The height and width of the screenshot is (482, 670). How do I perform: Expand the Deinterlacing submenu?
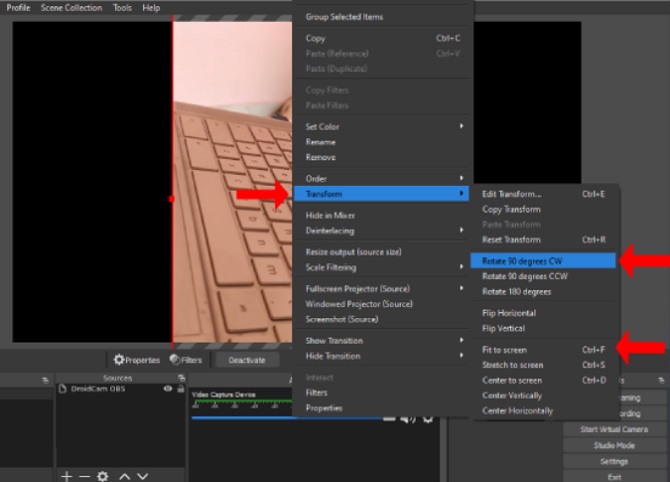383,231
